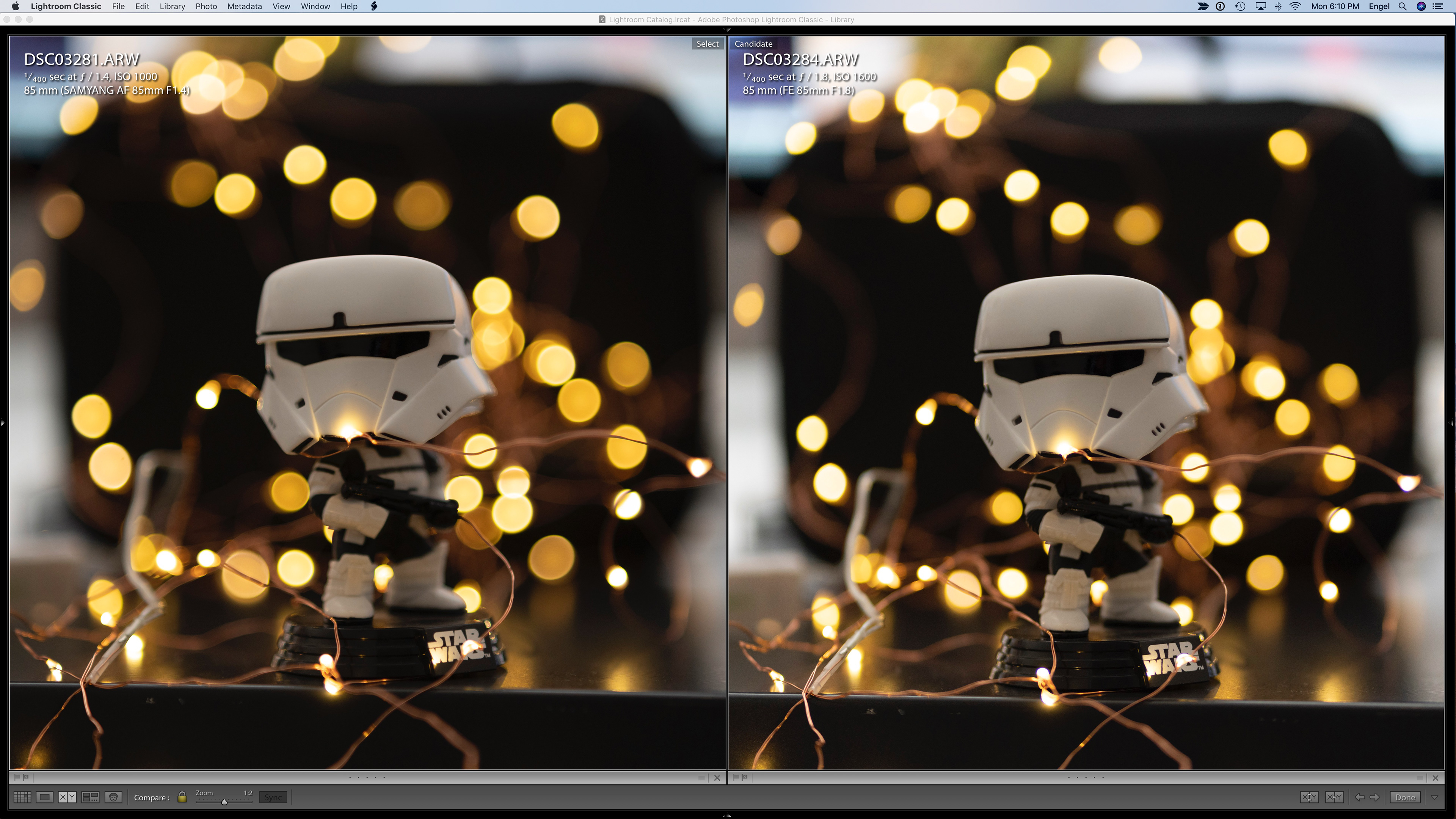Open the Window menu
1456x819 pixels.
pos(315,6)
